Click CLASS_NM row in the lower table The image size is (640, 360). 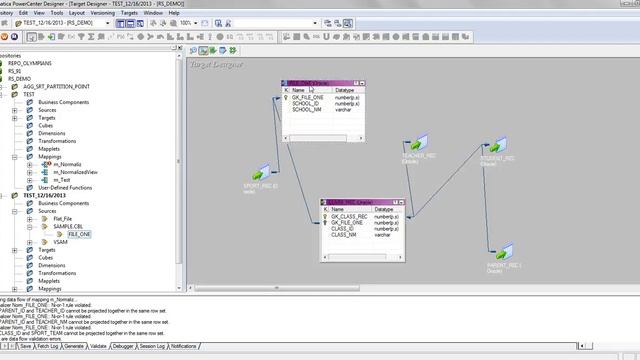point(362,235)
